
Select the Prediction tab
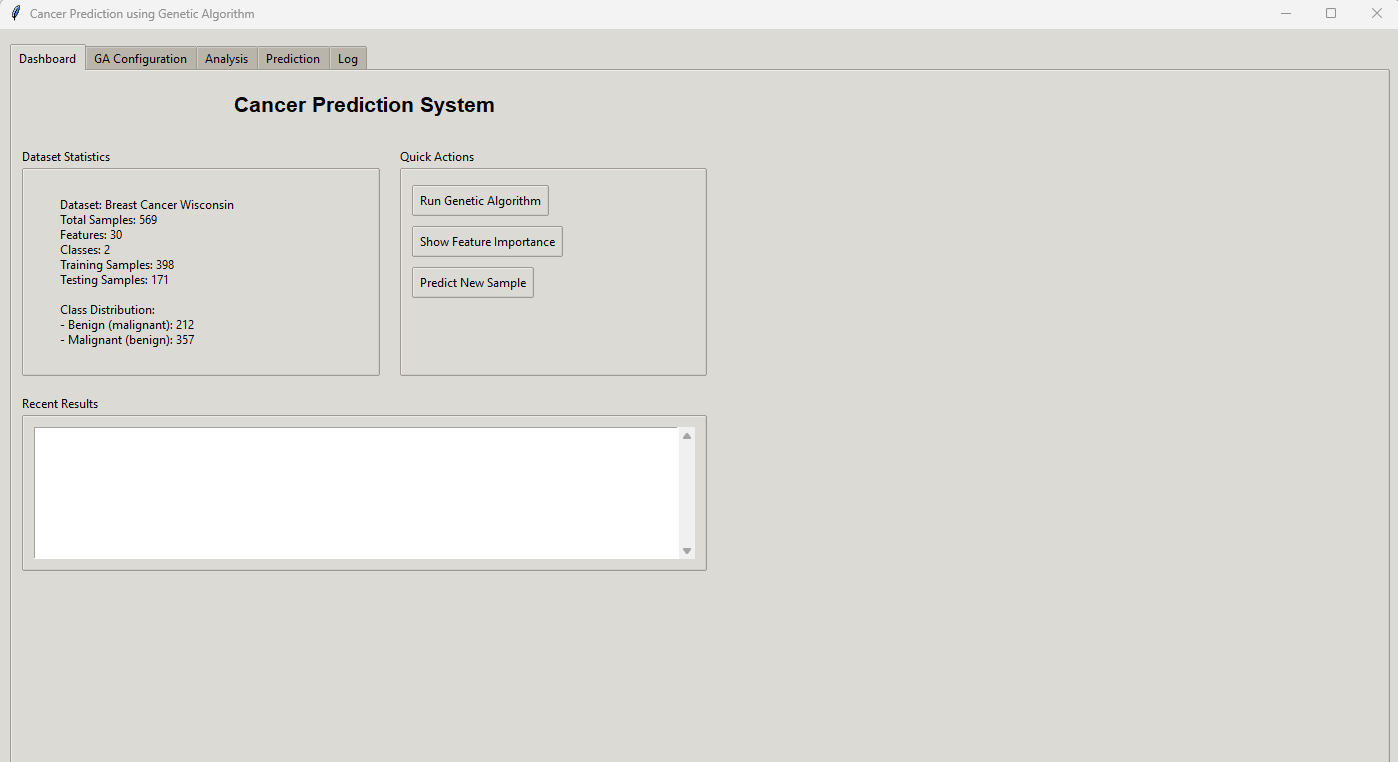pos(293,59)
